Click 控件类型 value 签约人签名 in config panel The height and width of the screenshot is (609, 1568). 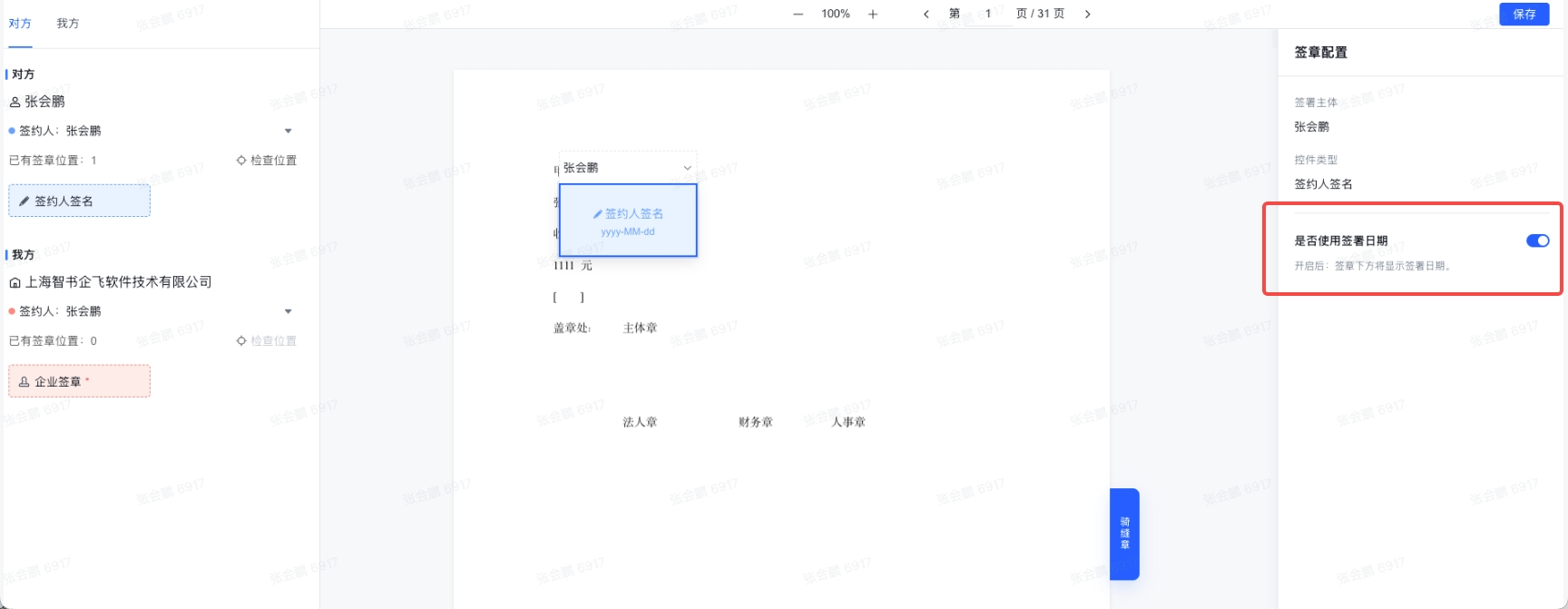[1323, 184]
